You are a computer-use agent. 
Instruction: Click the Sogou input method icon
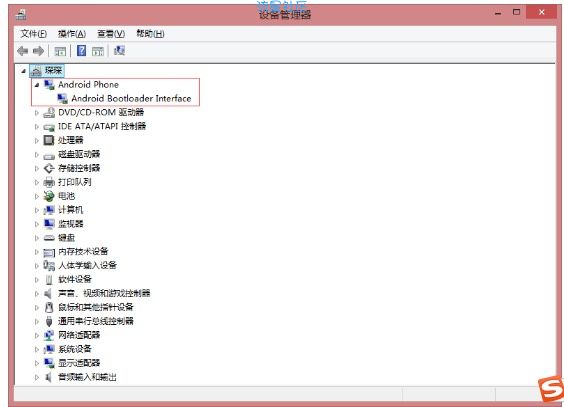pyautogui.click(x=551, y=389)
